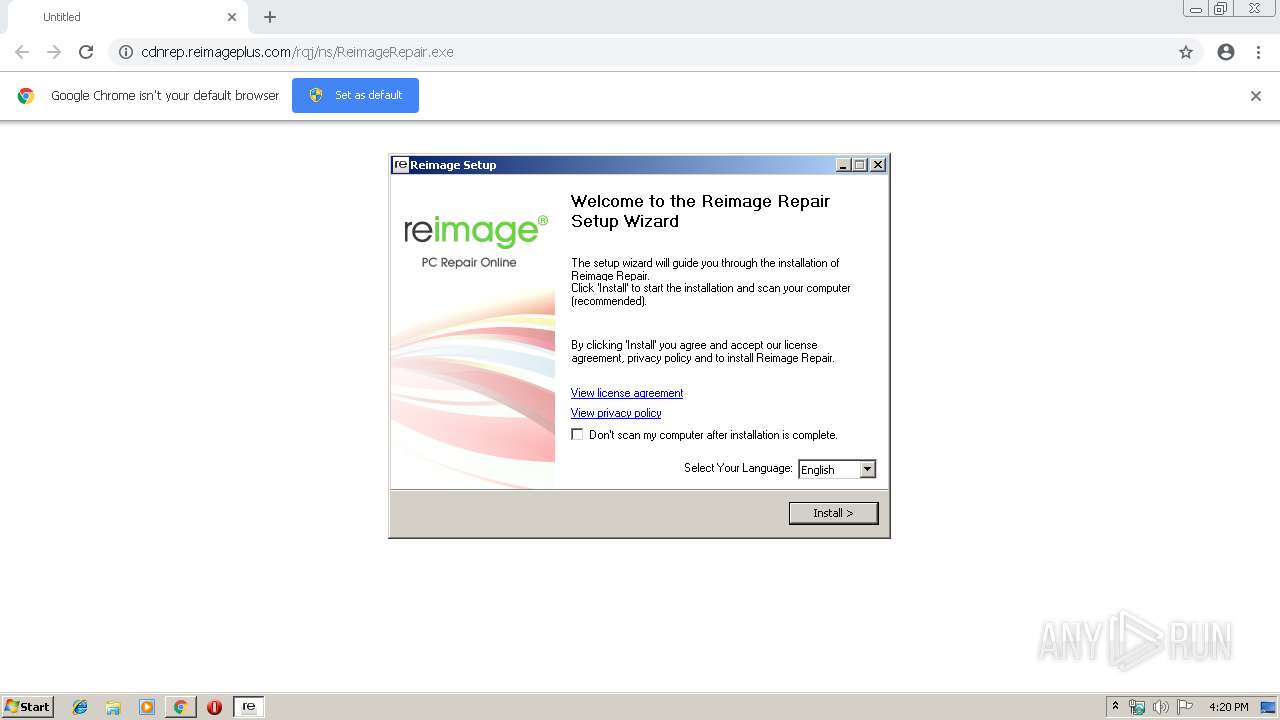Screen dimensions: 1280x720
Task: Click Set as default browser button
Action: [x=355, y=95]
